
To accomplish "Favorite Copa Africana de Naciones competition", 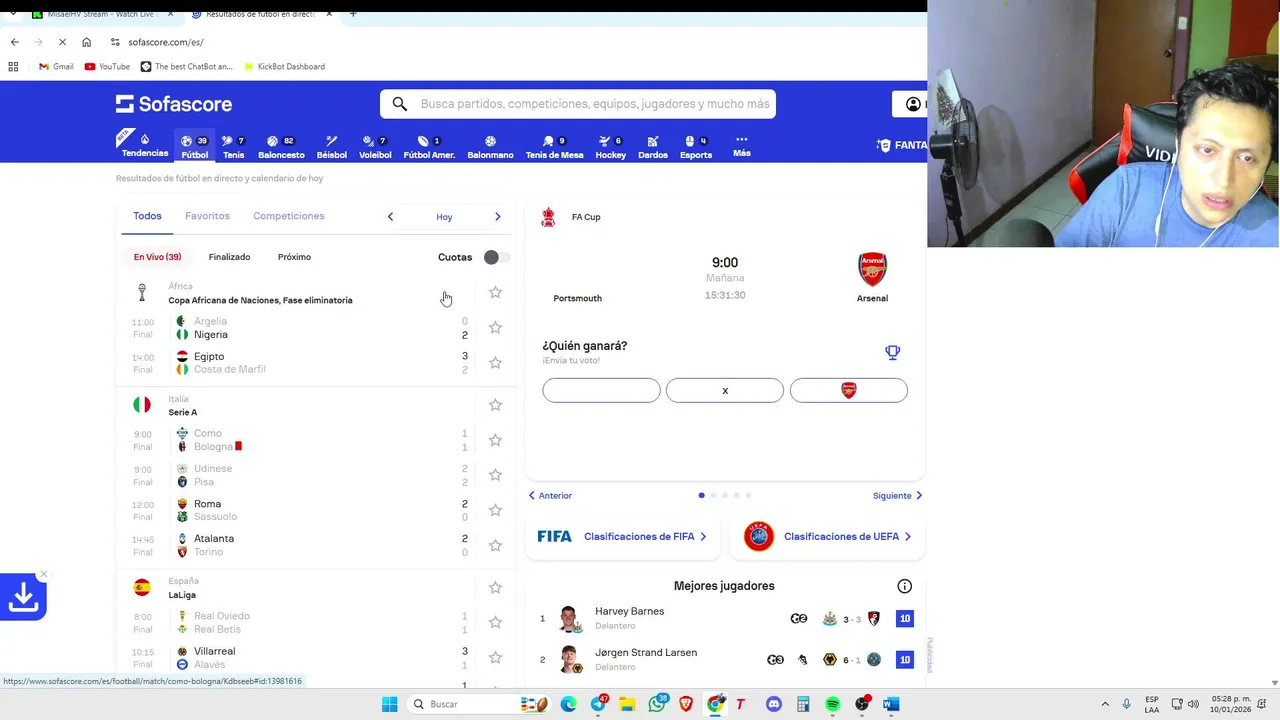I will (x=495, y=292).
